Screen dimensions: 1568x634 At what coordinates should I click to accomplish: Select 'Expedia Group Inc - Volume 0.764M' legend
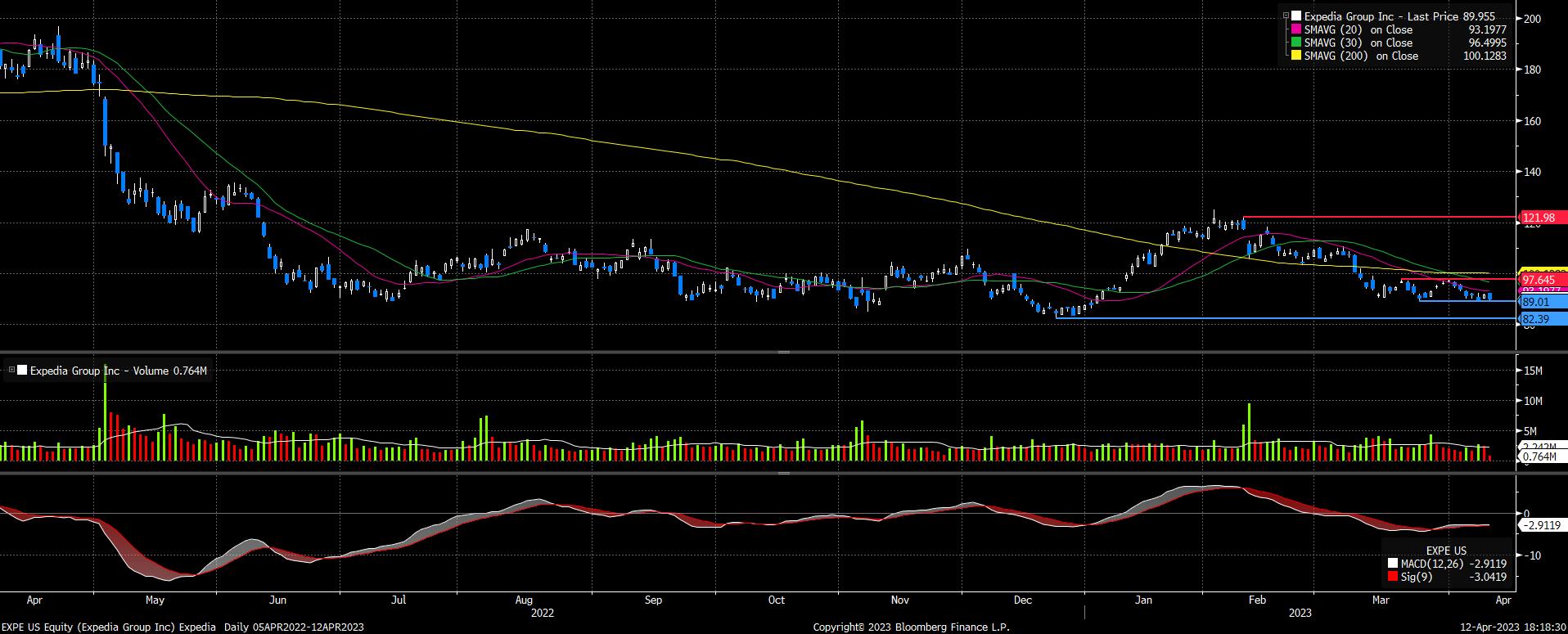[x=119, y=371]
